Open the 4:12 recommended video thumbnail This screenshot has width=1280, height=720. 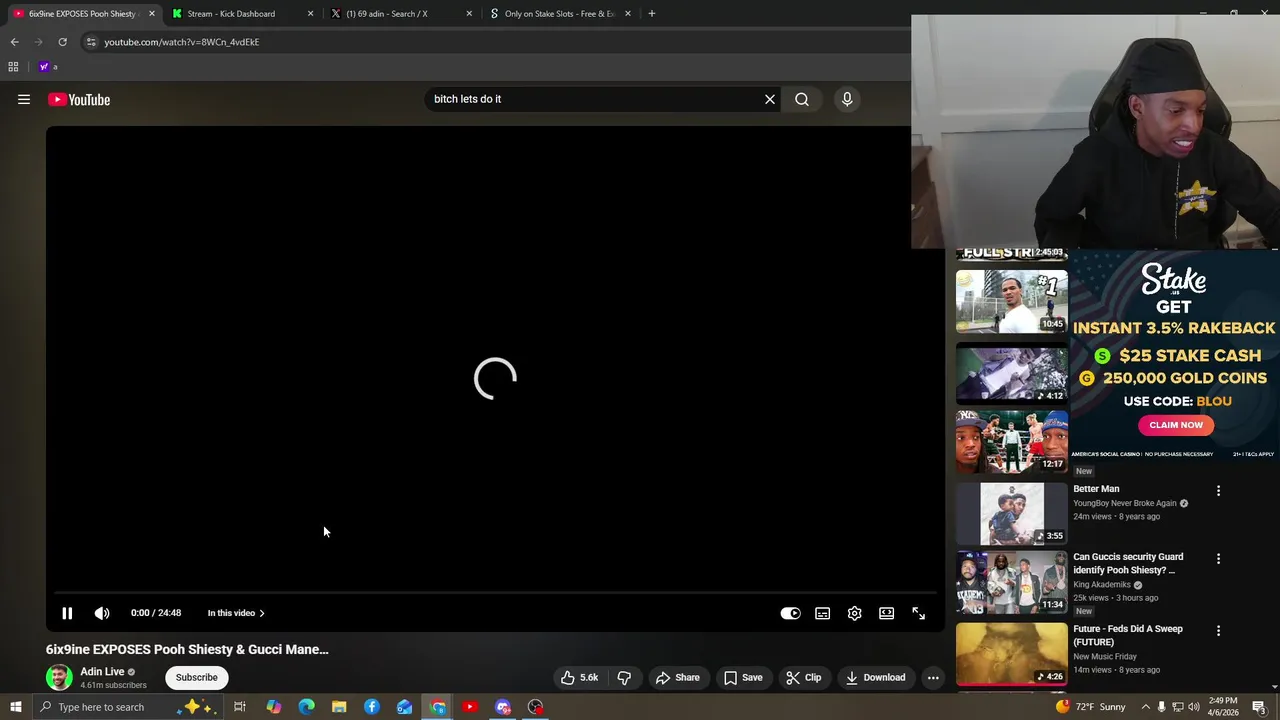(1011, 373)
